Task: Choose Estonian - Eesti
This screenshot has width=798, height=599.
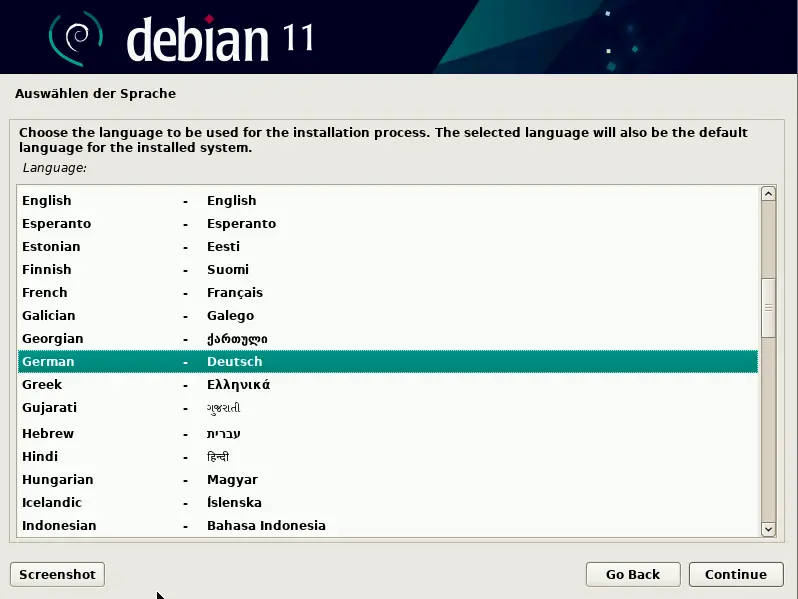Action: (x=388, y=246)
